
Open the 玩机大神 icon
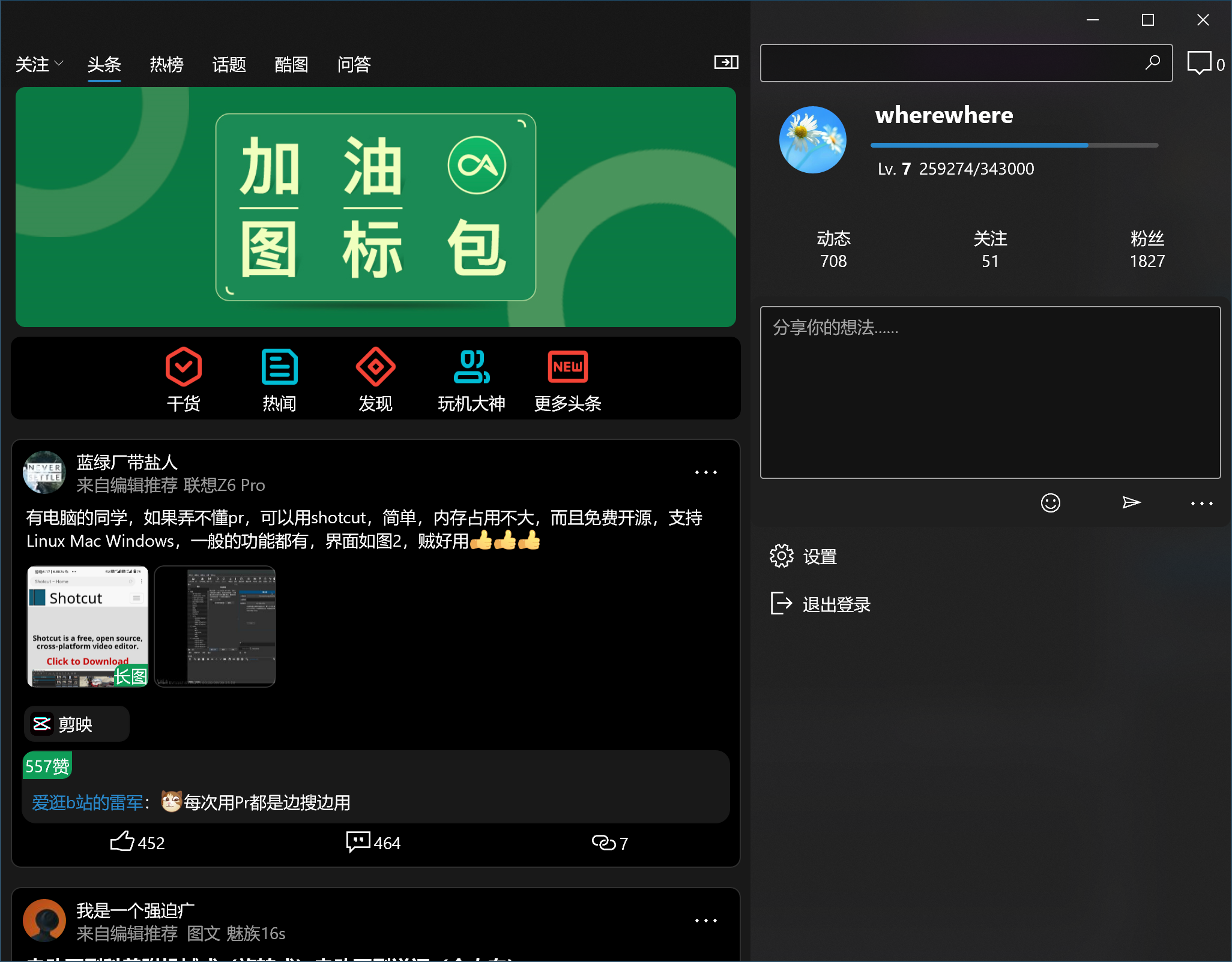471,367
